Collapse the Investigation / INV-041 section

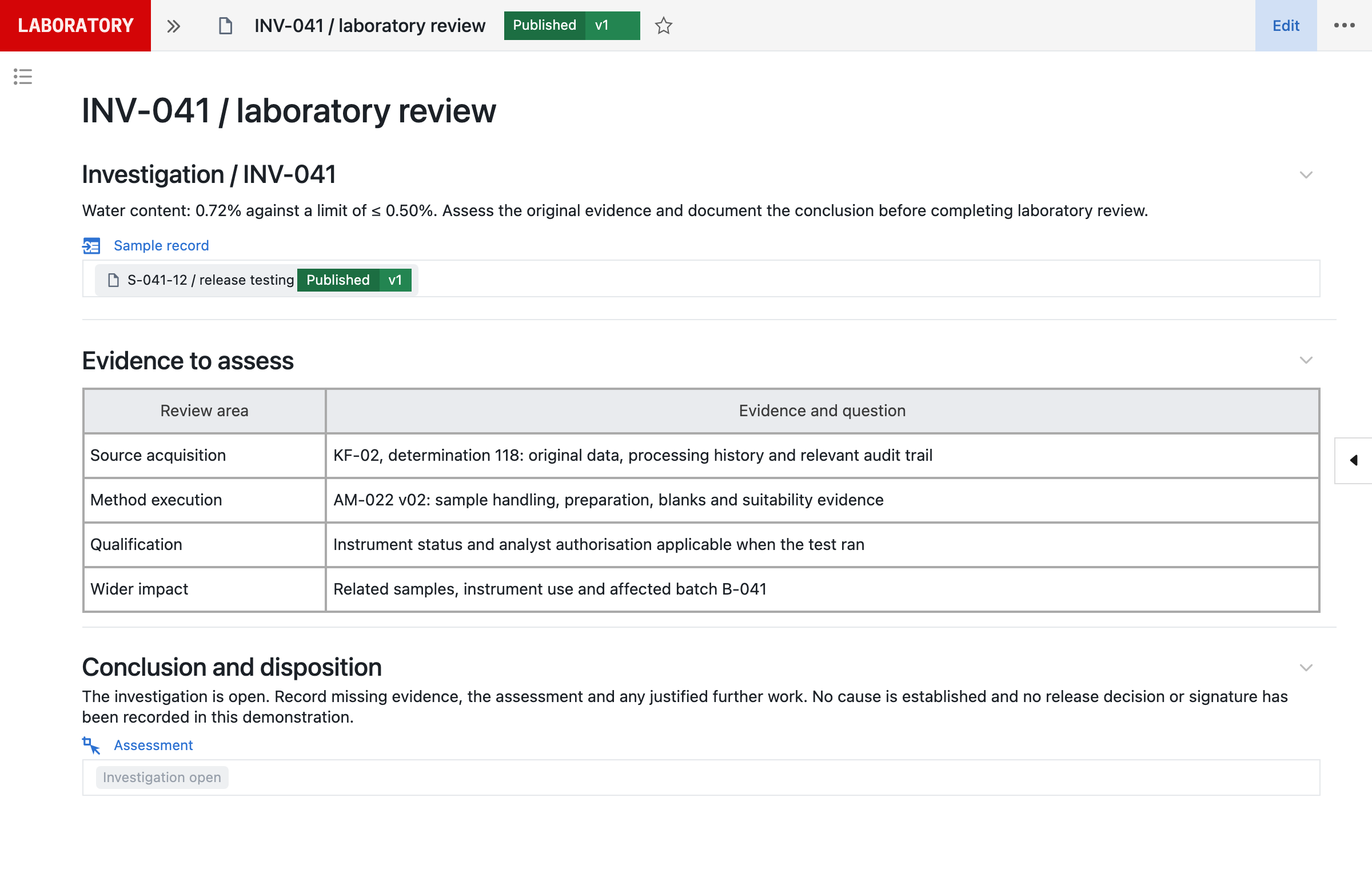pyautogui.click(x=1306, y=175)
